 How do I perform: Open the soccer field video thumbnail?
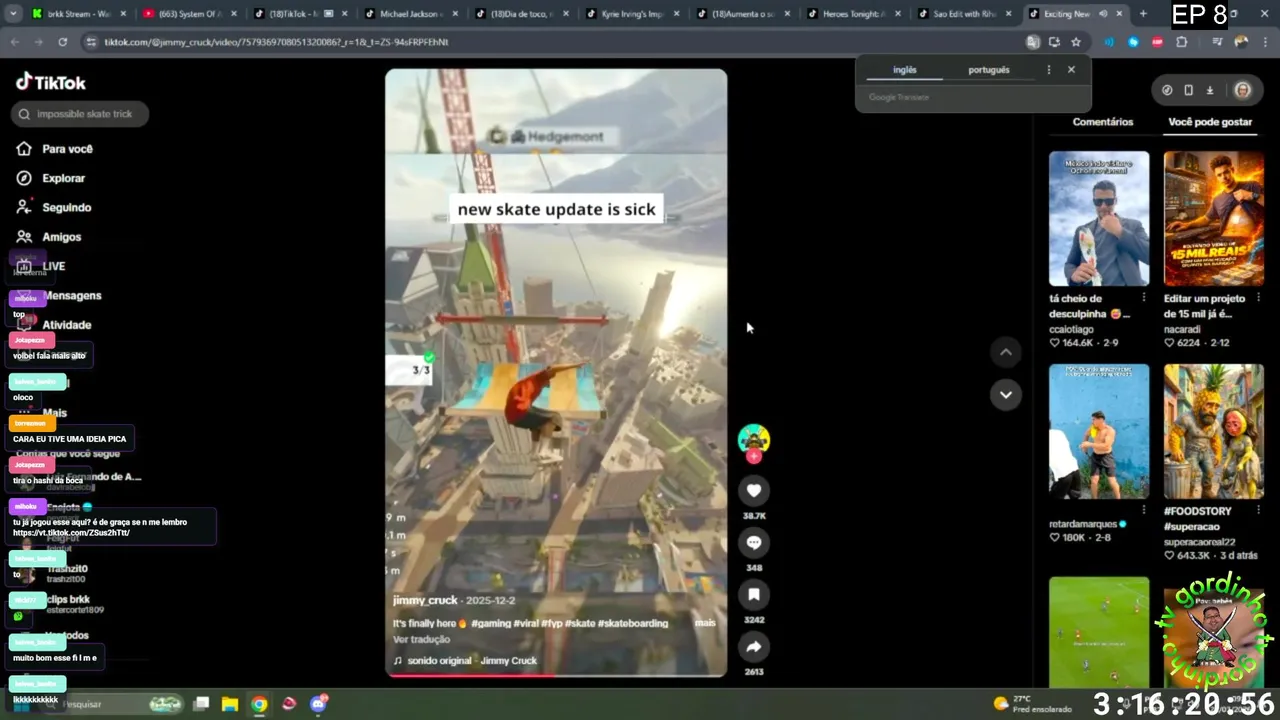(x=1099, y=630)
